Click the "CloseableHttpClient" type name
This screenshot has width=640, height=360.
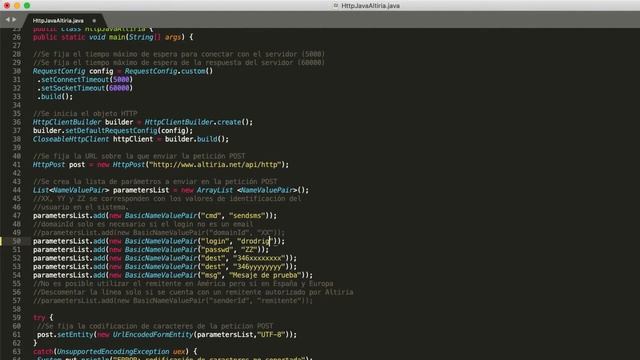[71, 139]
